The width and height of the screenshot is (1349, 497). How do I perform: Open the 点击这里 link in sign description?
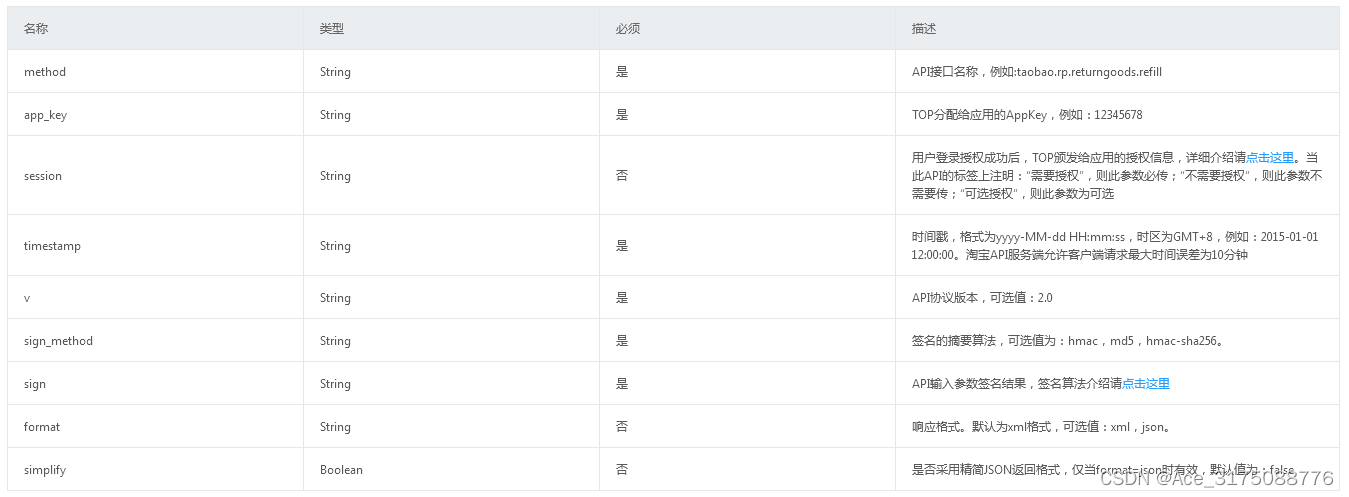click(x=1146, y=383)
